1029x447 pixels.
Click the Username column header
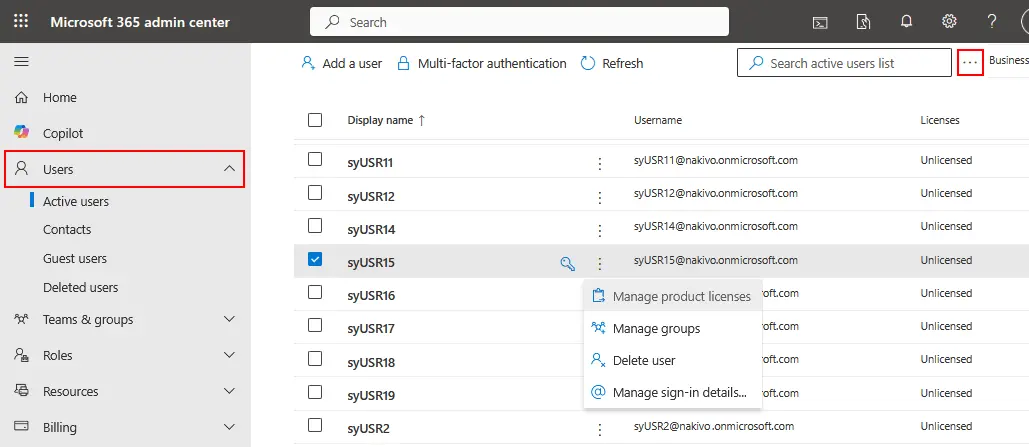[x=658, y=120]
